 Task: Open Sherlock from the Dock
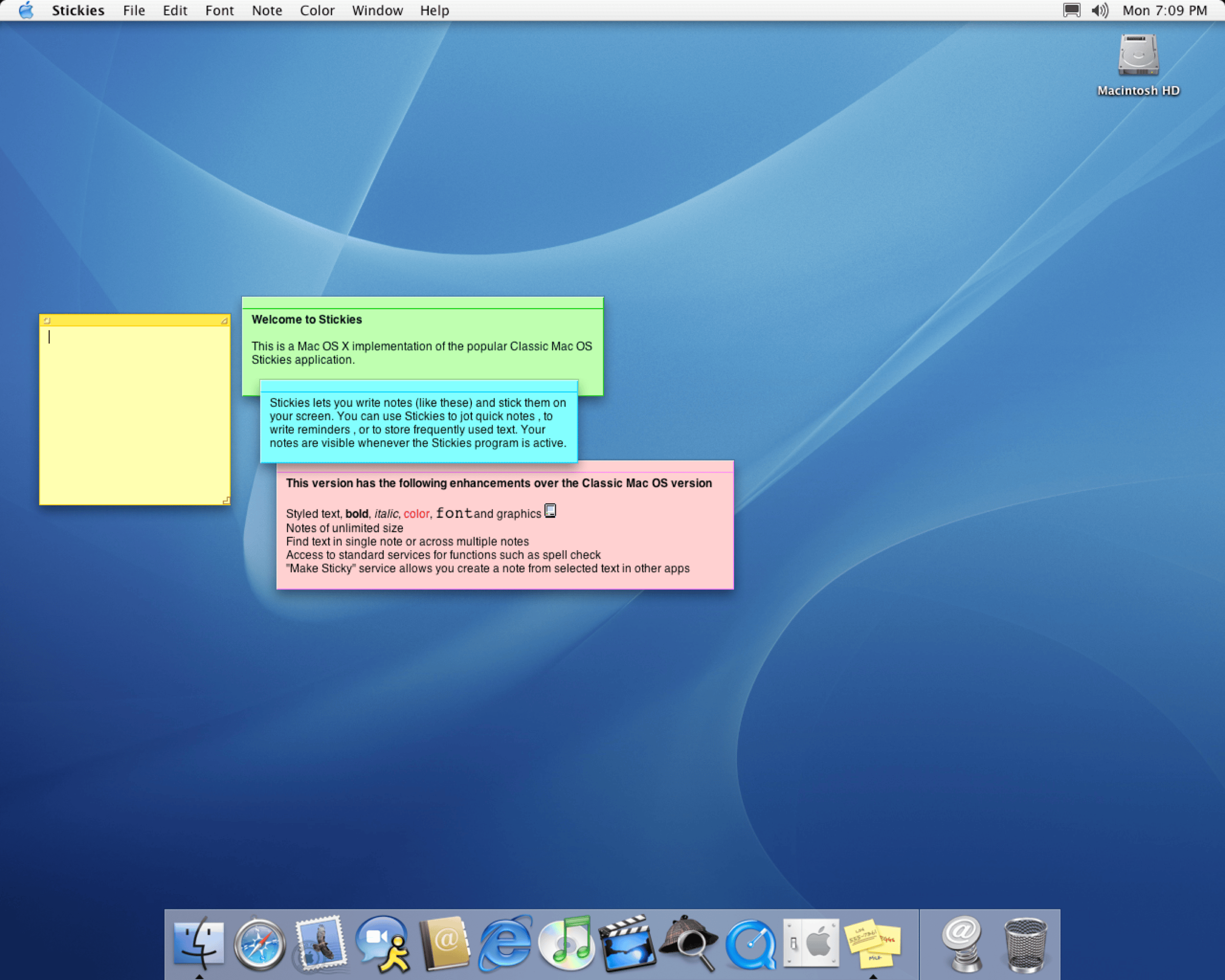click(x=689, y=944)
